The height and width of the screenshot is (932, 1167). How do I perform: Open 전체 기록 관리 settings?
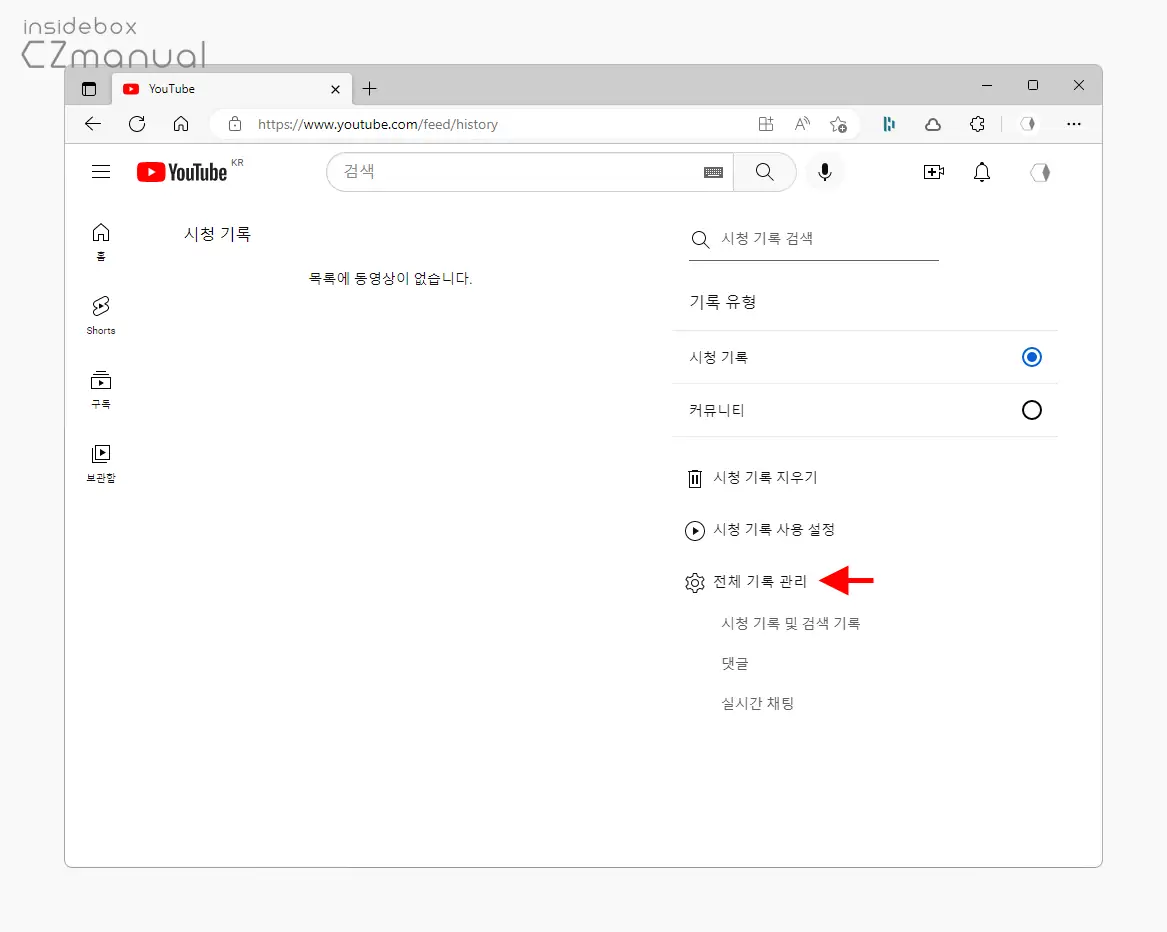coord(760,582)
